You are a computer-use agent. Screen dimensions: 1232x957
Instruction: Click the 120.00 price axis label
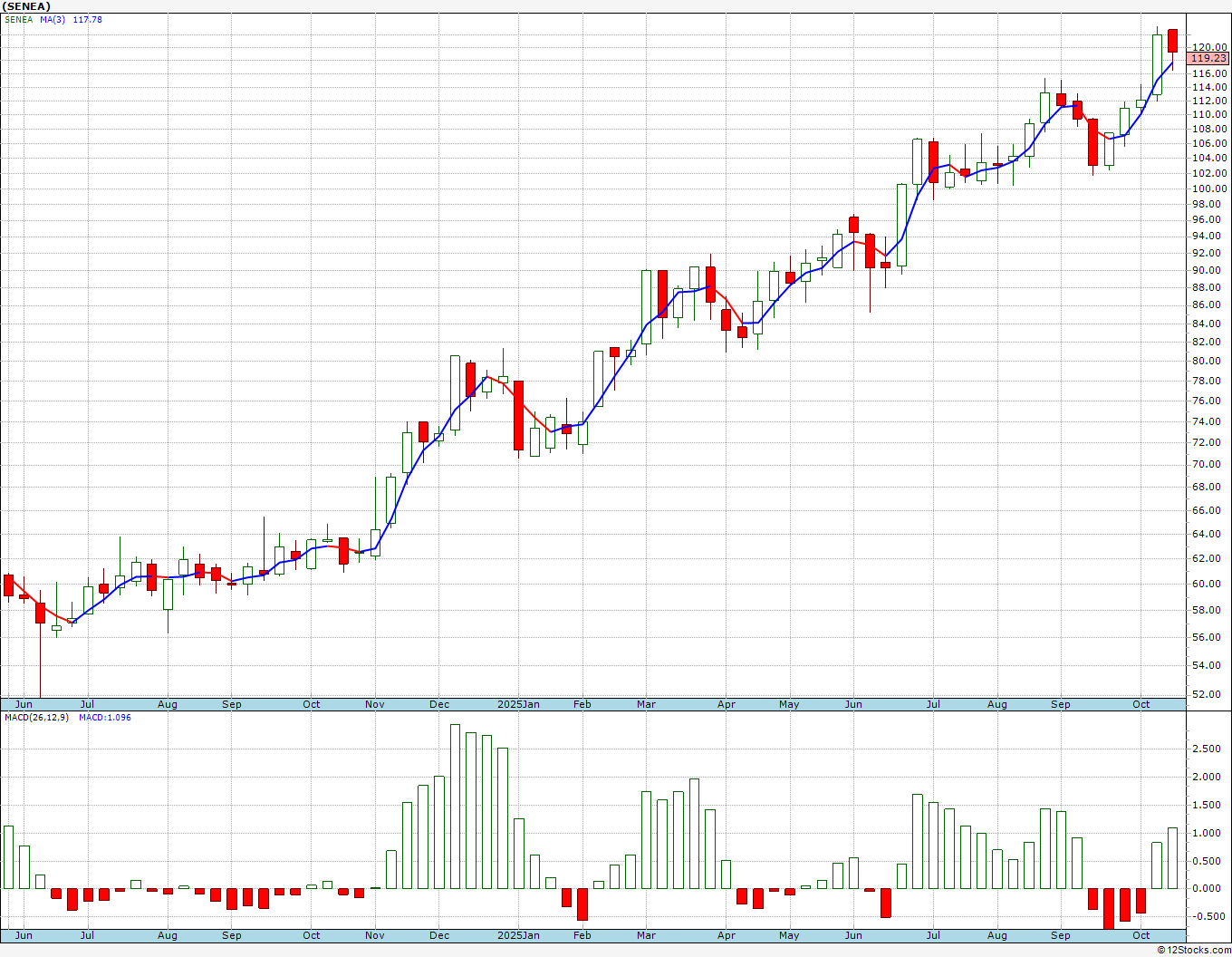(1210, 47)
